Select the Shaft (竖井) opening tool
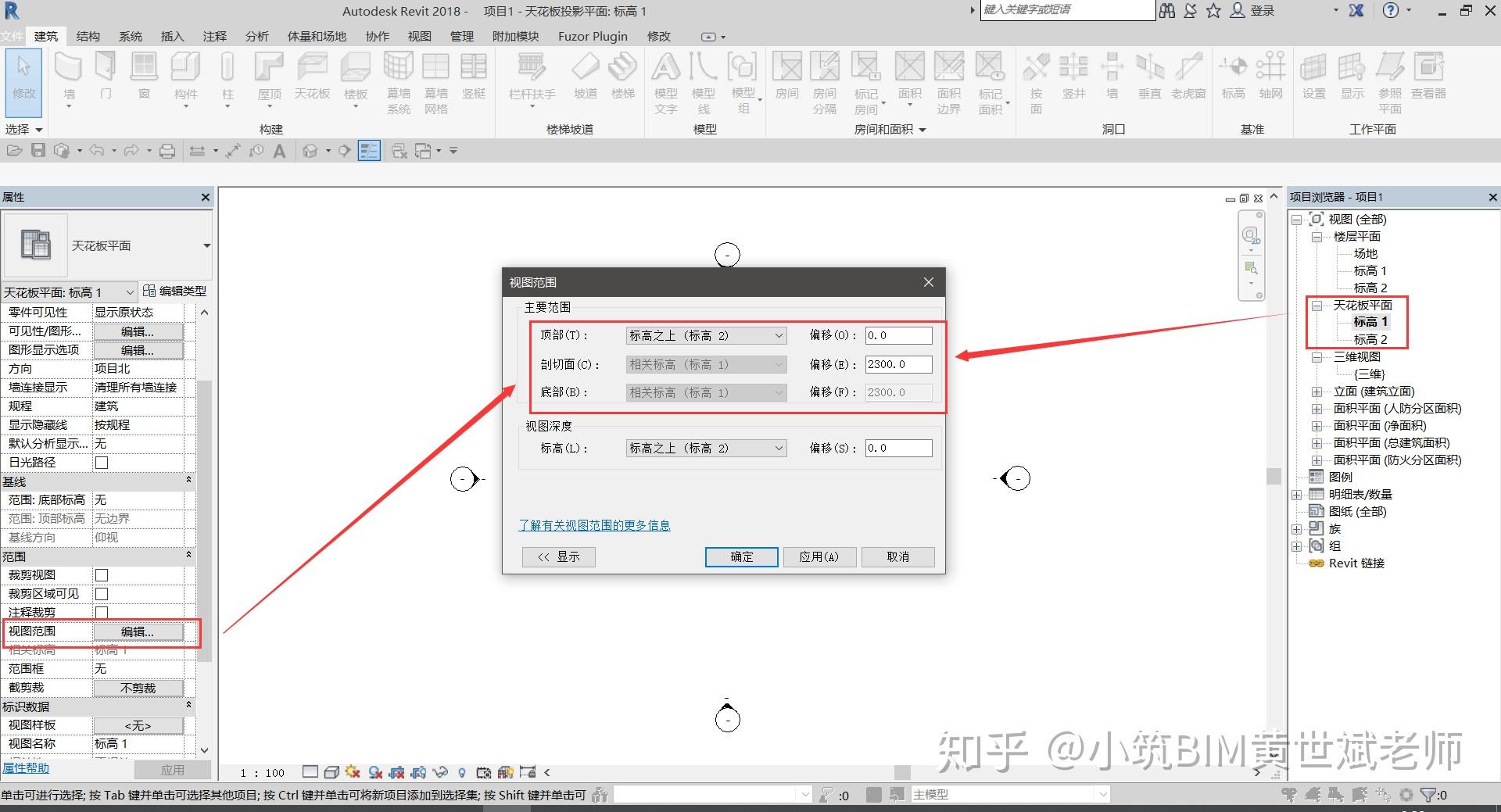 (x=1073, y=77)
